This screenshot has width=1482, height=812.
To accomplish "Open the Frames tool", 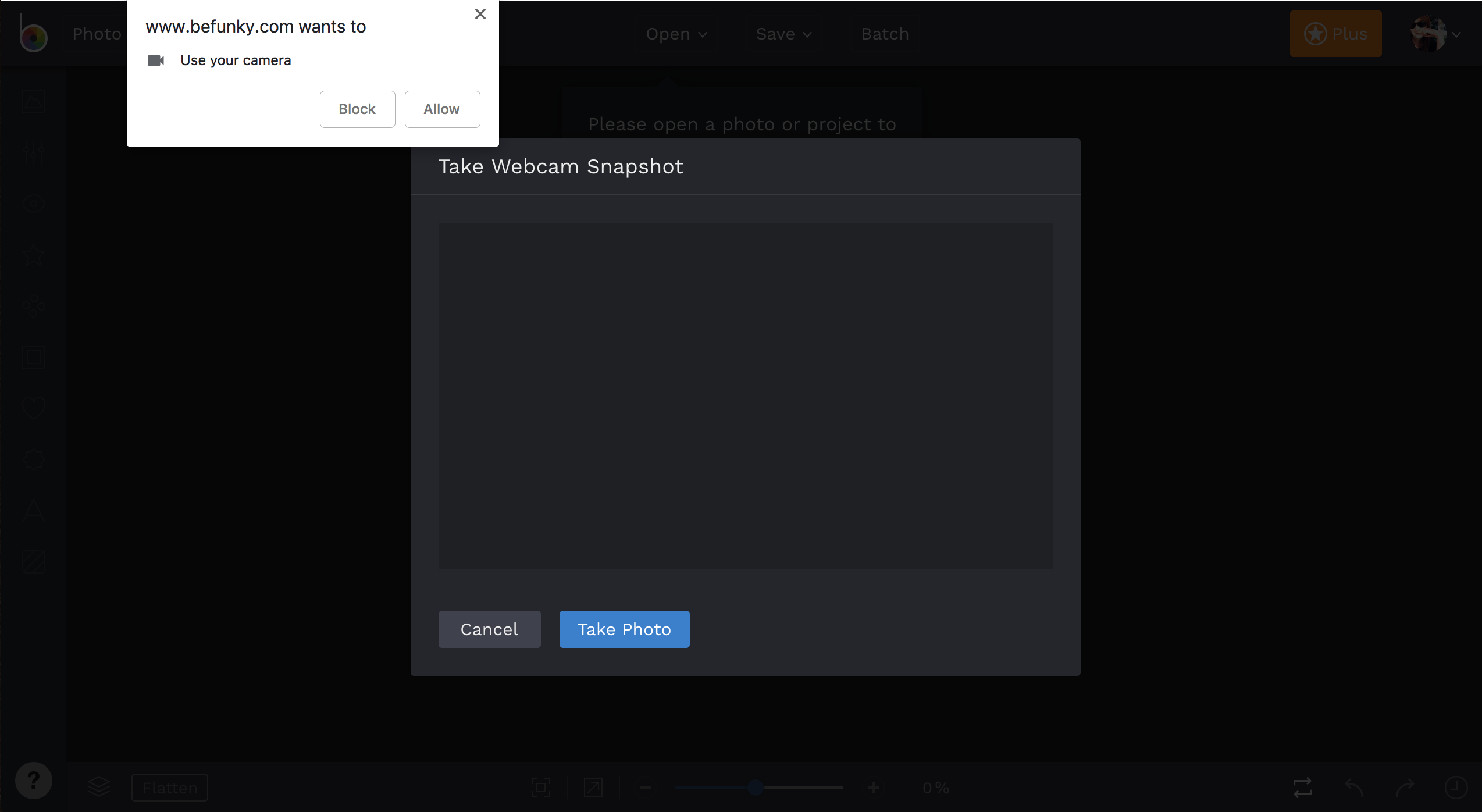I will pyautogui.click(x=34, y=357).
